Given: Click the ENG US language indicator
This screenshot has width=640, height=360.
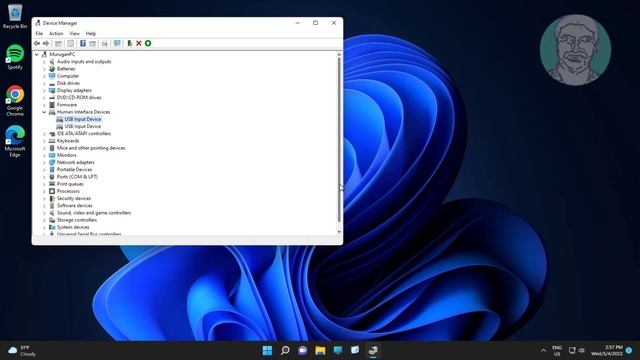Looking at the screenshot, I should click(x=557, y=351).
